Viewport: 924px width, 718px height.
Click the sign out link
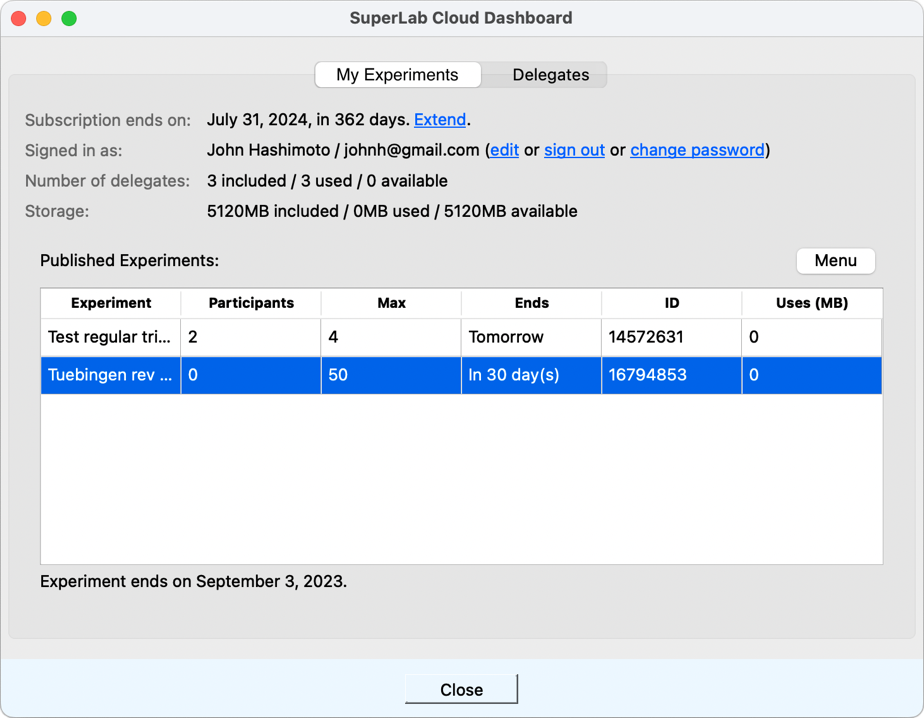pyautogui.click(x=574, y=150)
